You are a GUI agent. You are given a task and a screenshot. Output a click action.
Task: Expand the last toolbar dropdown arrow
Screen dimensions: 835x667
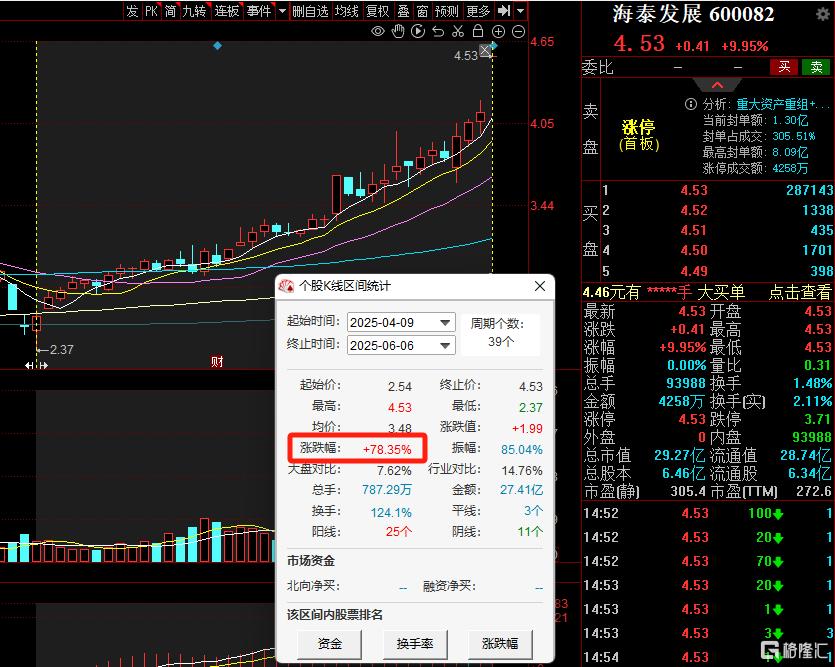click(521, 11)
